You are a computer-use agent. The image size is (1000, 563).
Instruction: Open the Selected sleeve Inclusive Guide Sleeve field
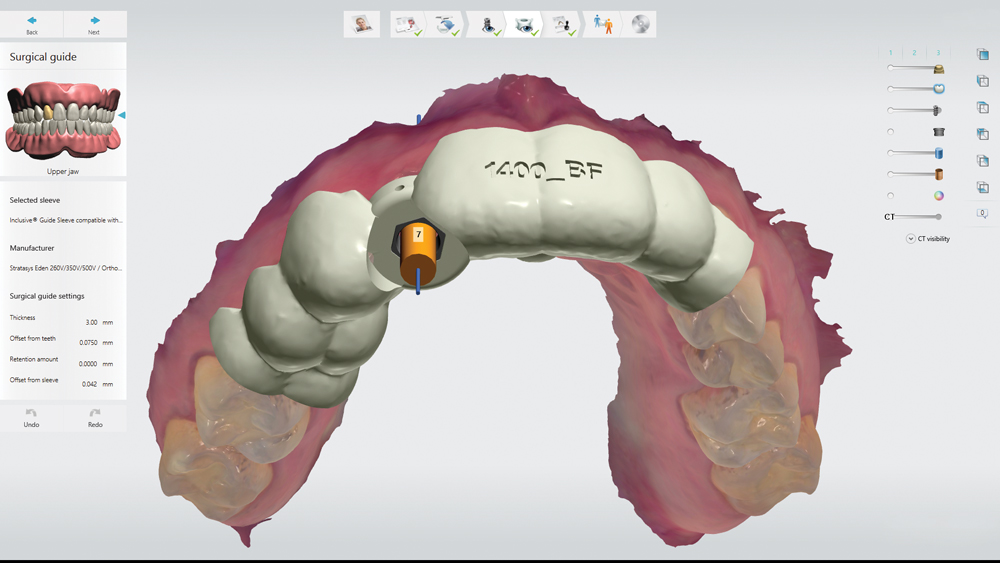[x=66, y=220]
